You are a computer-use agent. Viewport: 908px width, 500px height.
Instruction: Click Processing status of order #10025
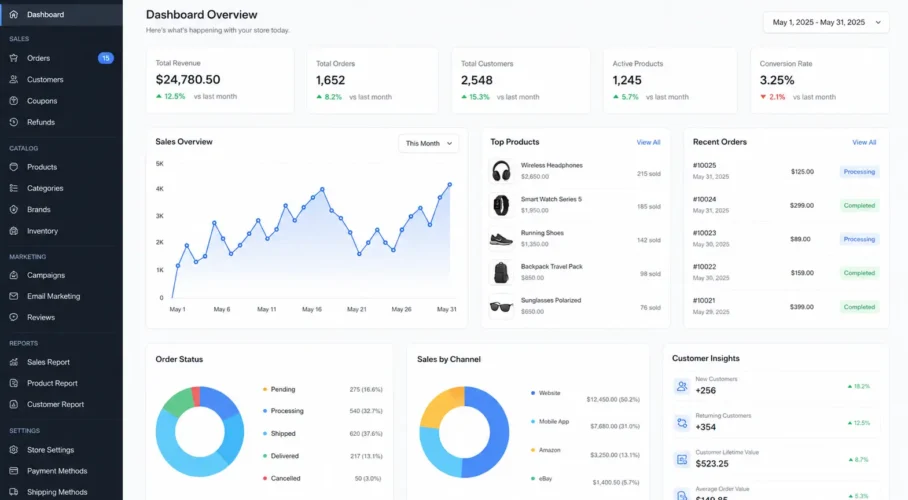[x=859, y=171]
